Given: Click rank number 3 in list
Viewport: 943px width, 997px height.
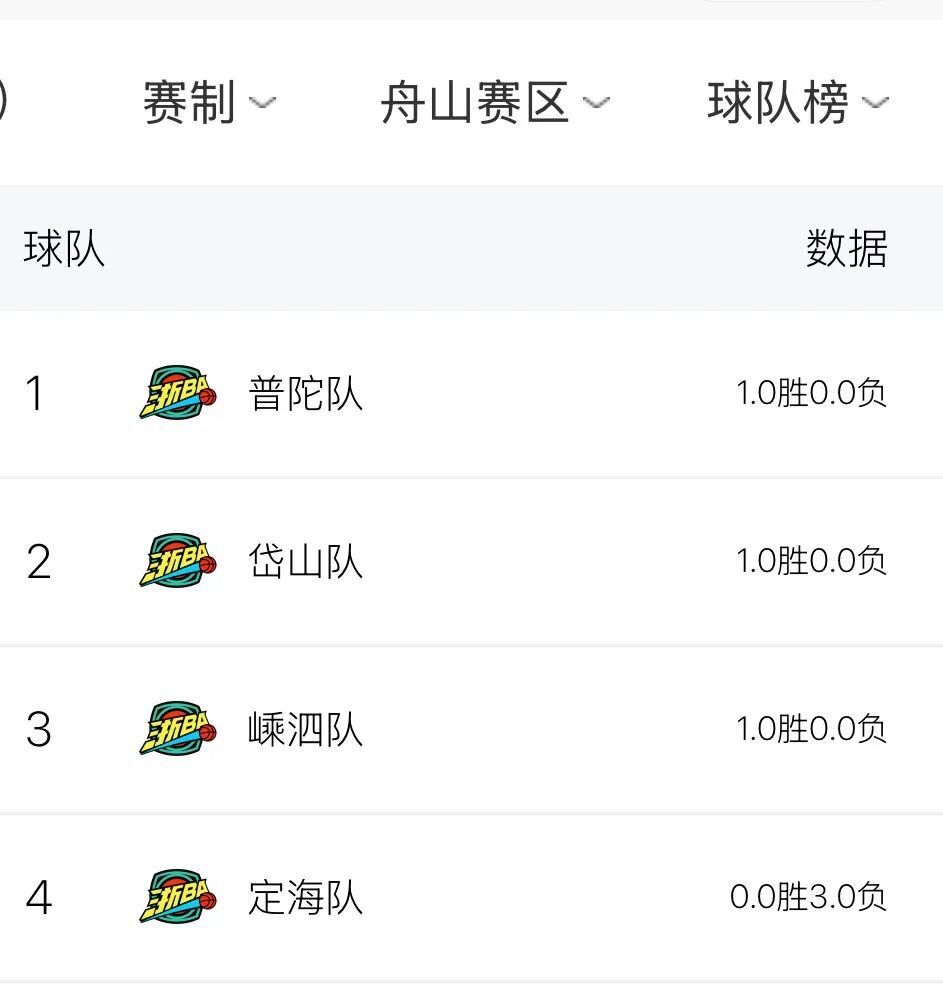Looking at the screenshot, I should [39, 729].
